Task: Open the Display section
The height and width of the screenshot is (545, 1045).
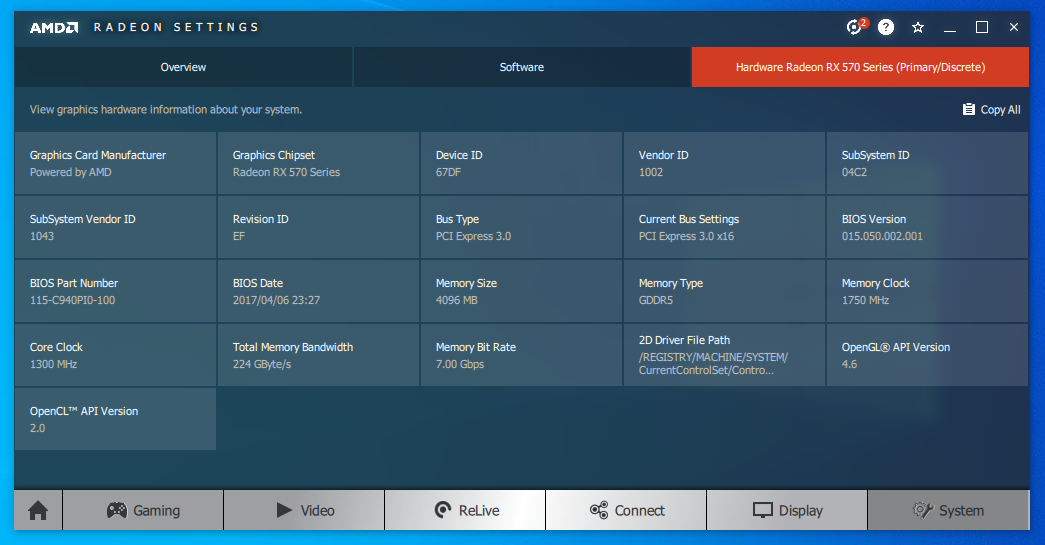Action: click(x=787, y=510)
